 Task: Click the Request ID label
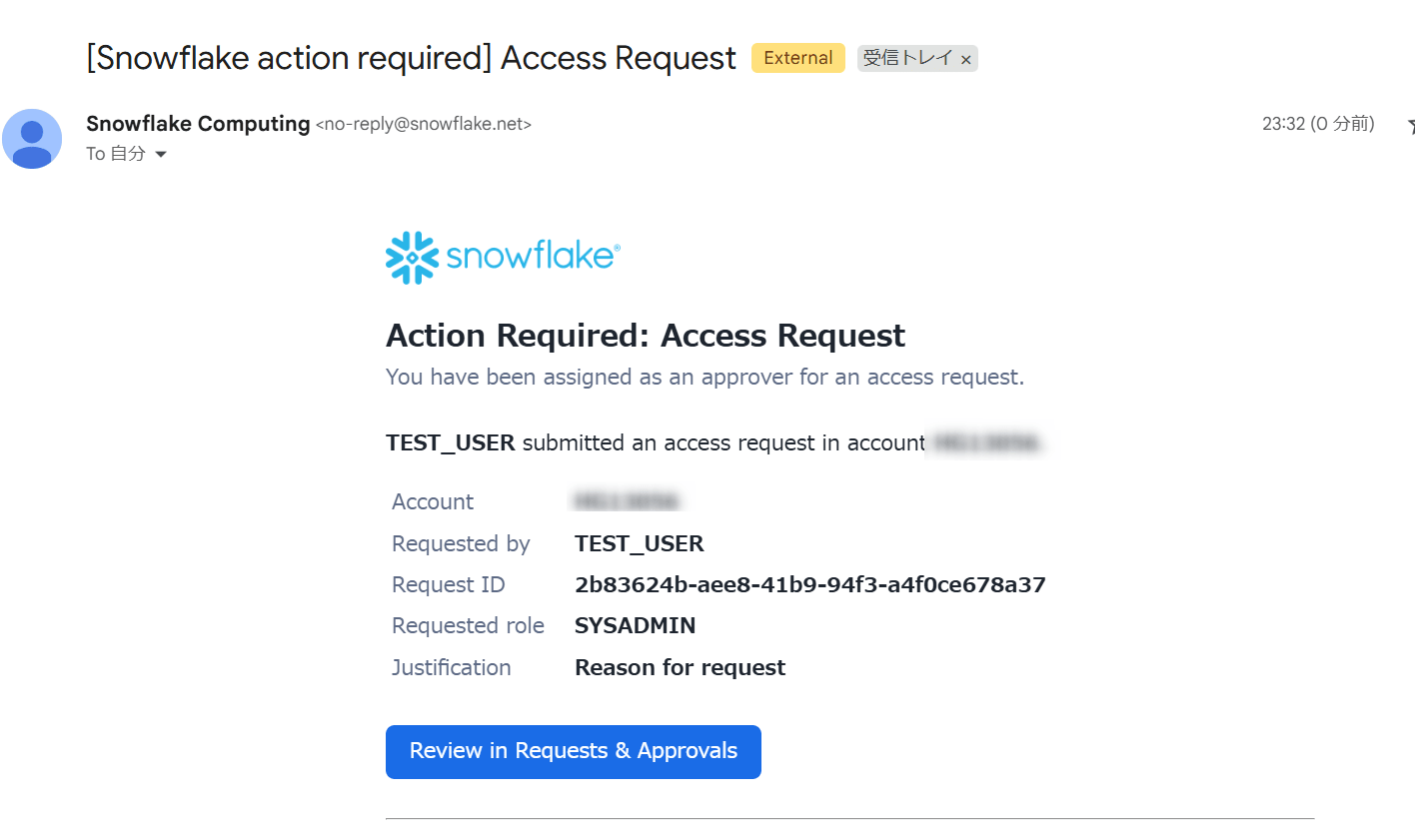(x=449, y=584)
